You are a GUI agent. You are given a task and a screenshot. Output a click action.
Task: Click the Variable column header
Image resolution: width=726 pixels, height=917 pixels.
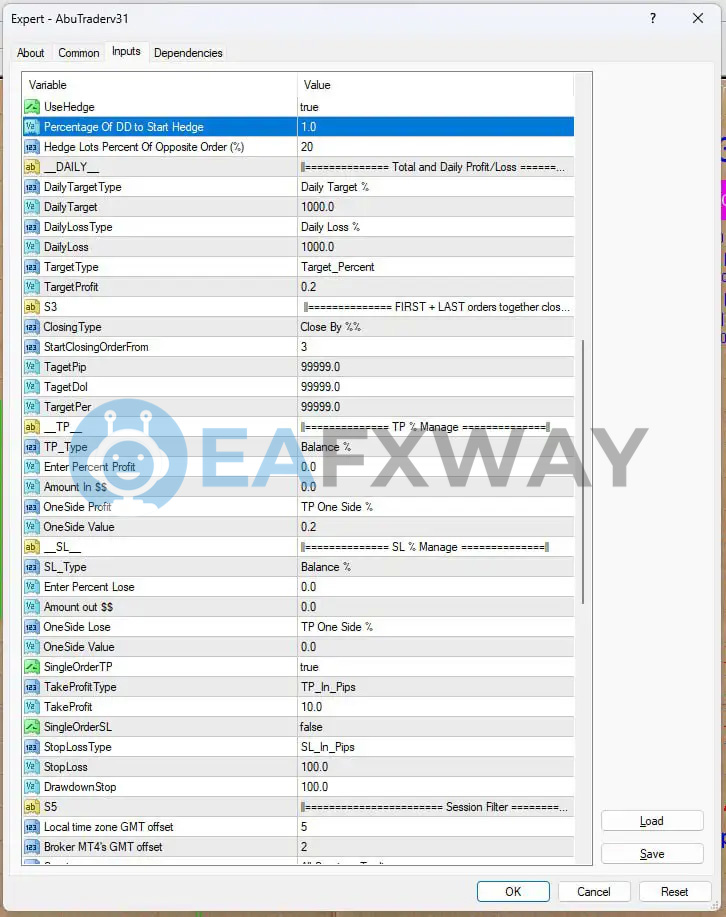click(x=160, y=85)
